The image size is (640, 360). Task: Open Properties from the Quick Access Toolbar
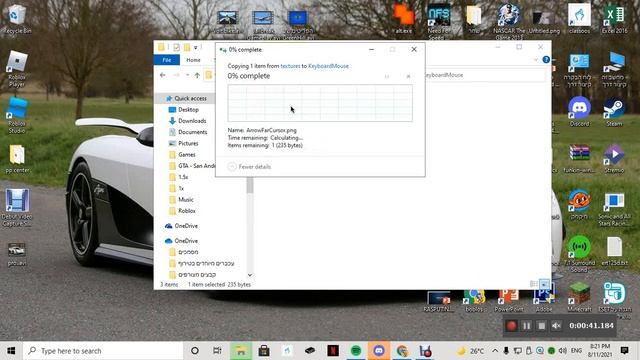[x=176, y=48]
